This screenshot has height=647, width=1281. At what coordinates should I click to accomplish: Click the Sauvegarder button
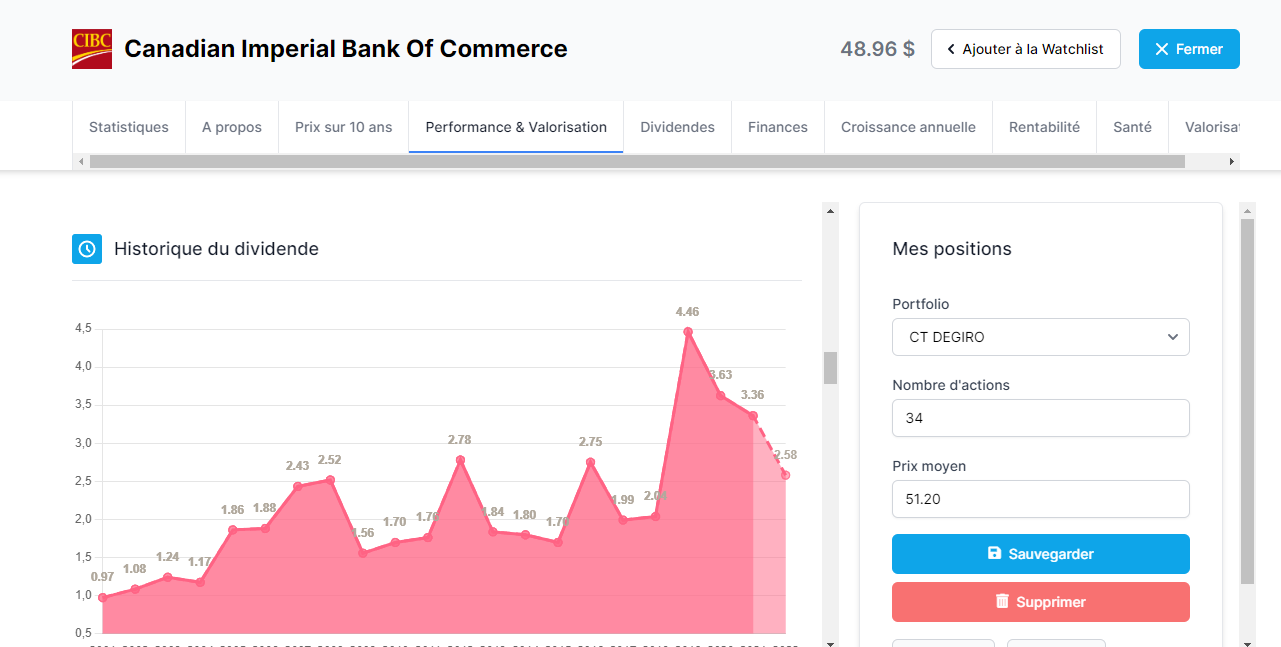pos(1041,554)
